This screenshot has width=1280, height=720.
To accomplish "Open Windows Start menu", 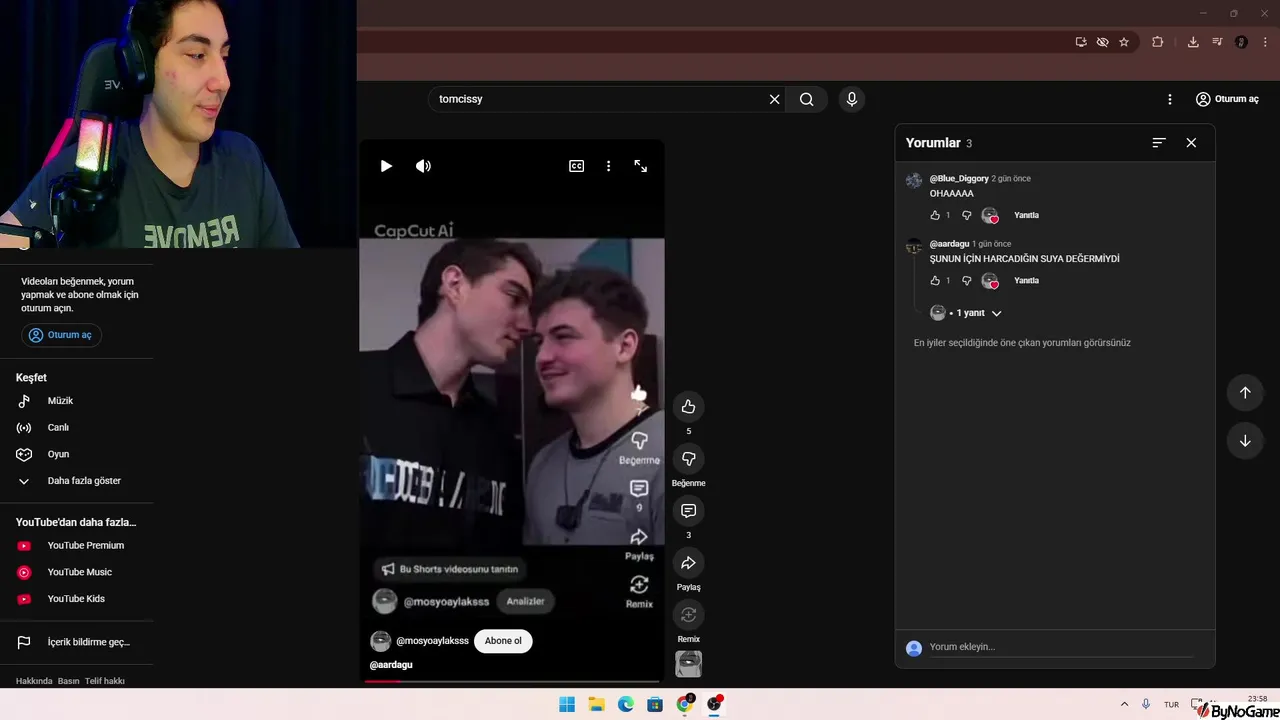I will (x=567, y=704).
